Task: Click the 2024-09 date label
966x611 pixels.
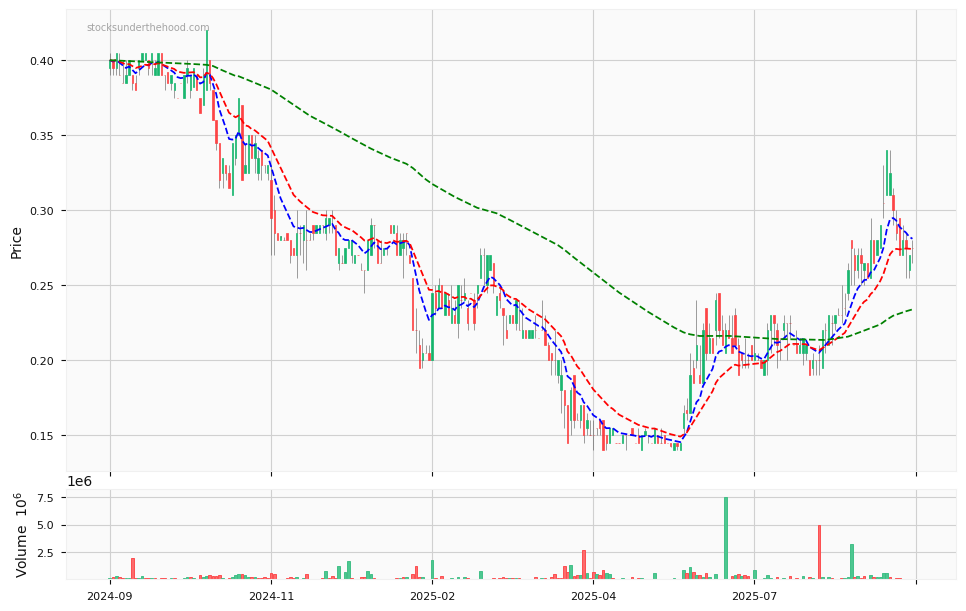Action: (x=110, y=596)
